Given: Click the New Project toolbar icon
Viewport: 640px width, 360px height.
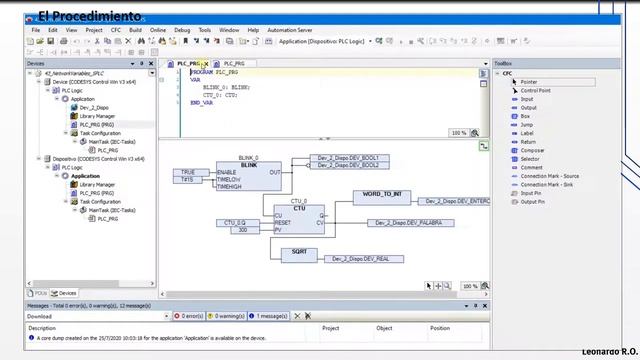Looking at the screenshot, I should tap(30, 41).
